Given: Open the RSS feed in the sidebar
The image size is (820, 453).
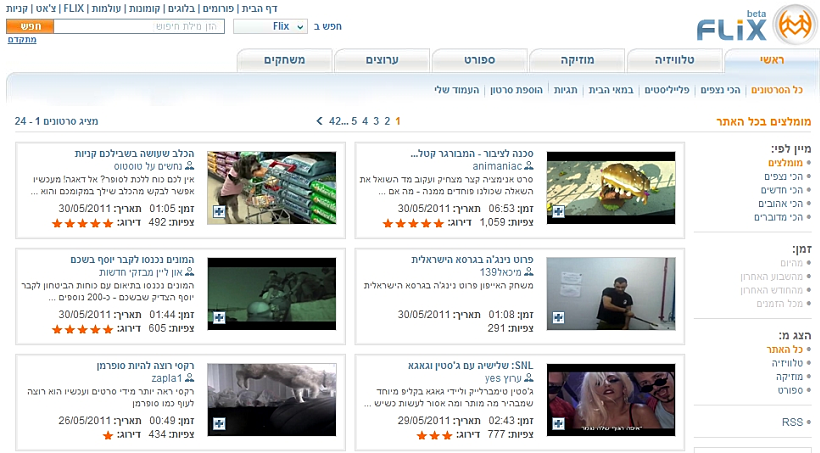Looking at the screenshot, I should coord(792,422).
